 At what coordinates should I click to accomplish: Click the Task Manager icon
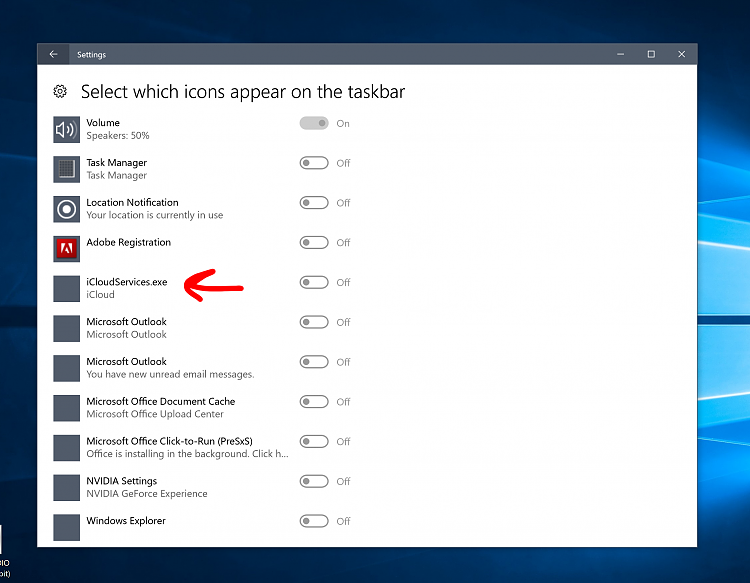click(x=66, y=169)
